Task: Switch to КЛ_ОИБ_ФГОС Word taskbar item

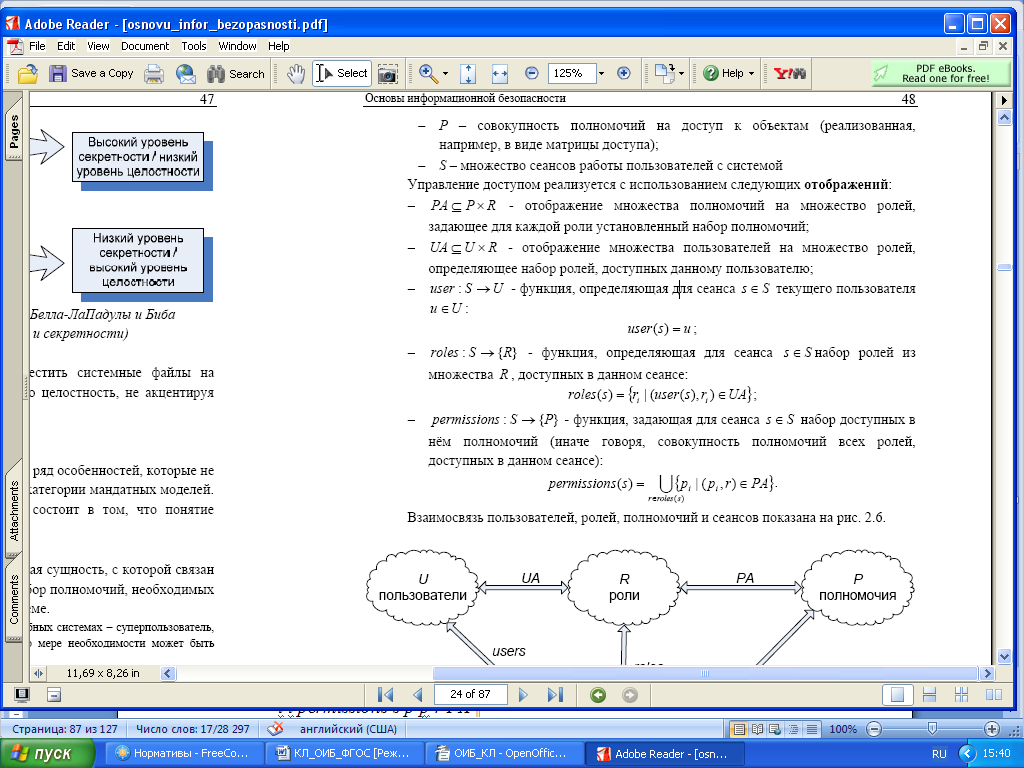Action: click(x=344, y=754)
